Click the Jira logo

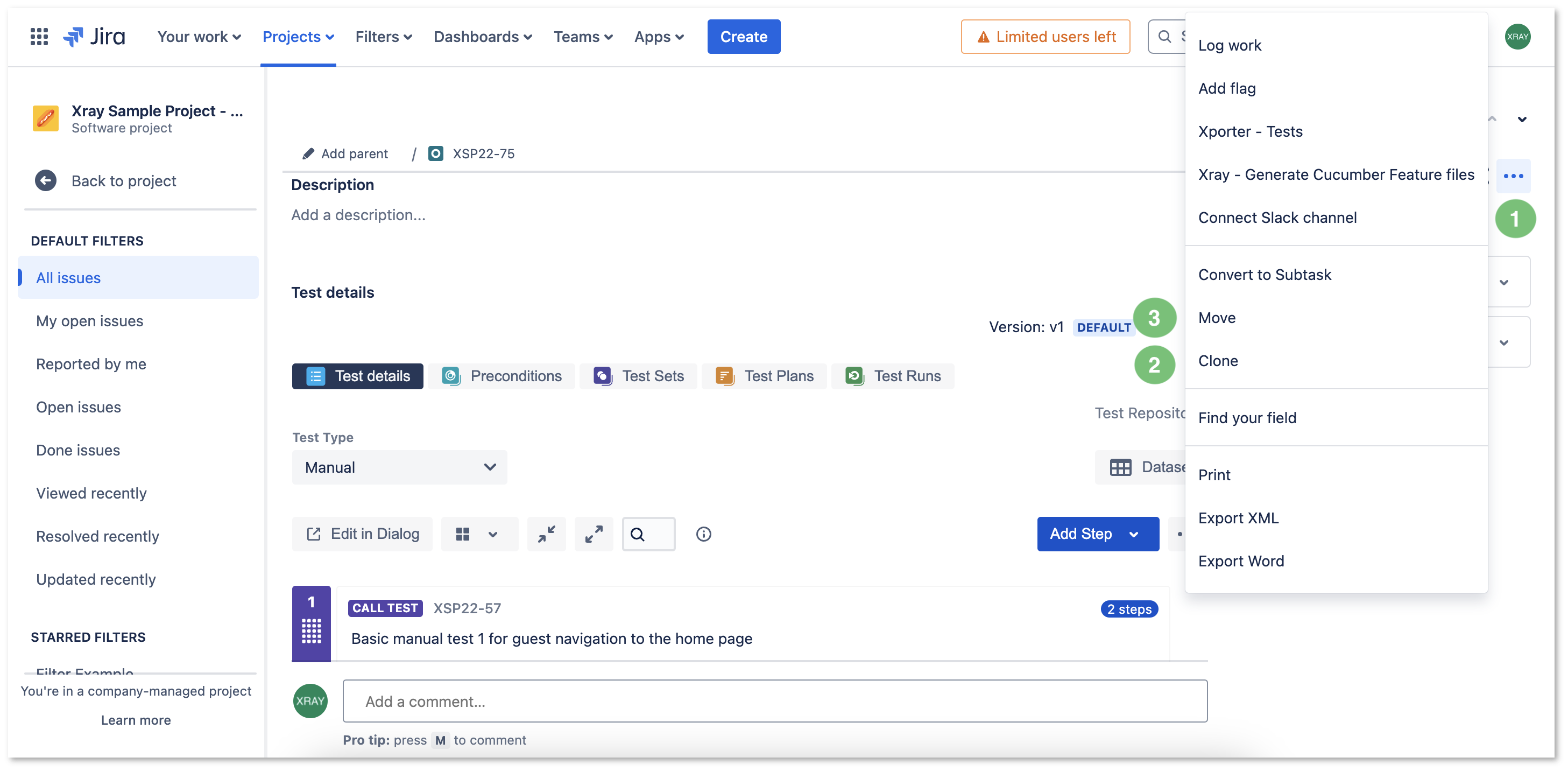pyautogui.click(x=94, y=37)
